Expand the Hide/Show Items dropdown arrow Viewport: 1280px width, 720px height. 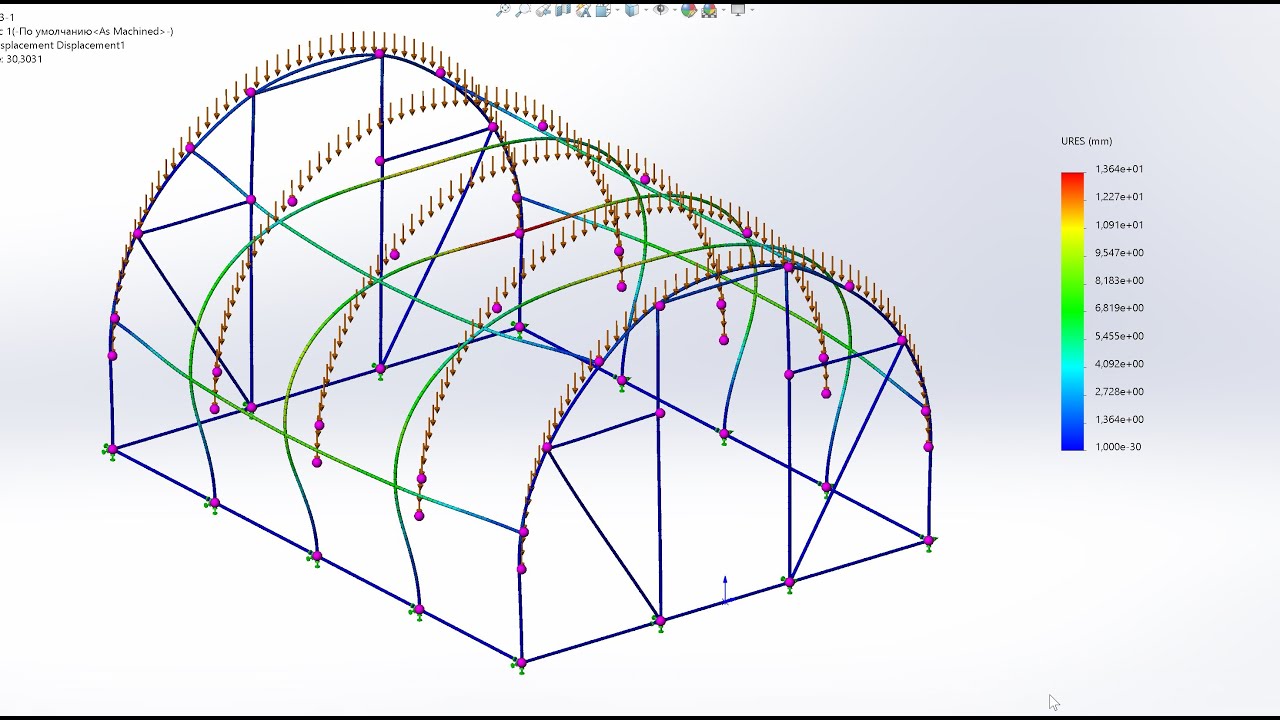[x=675, y=10]
